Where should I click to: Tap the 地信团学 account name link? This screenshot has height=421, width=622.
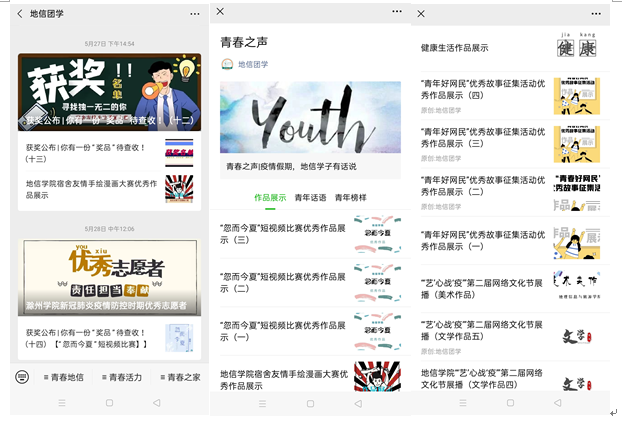tap(253, 64)
